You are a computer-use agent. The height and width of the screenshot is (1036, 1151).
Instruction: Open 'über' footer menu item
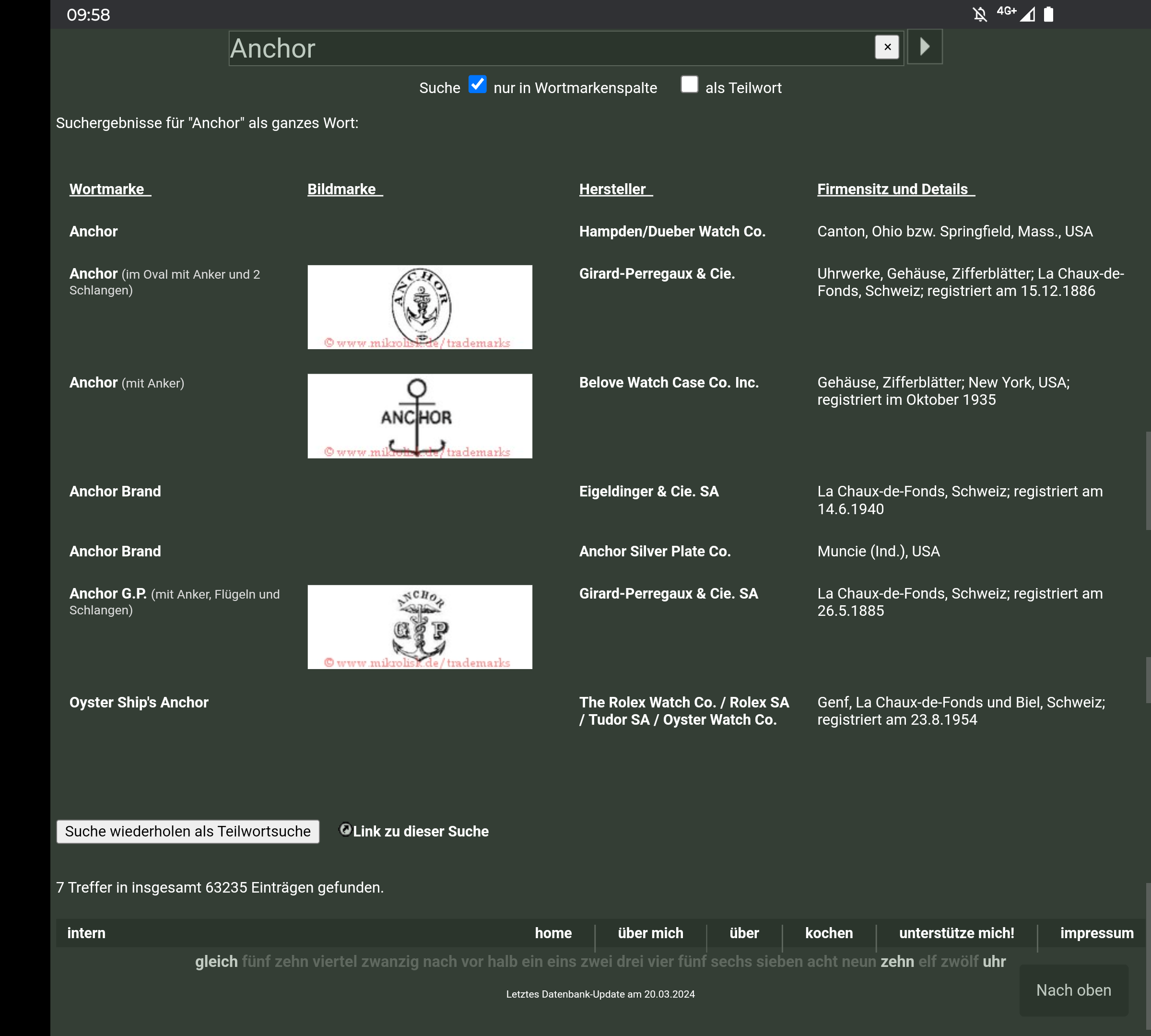744,933
